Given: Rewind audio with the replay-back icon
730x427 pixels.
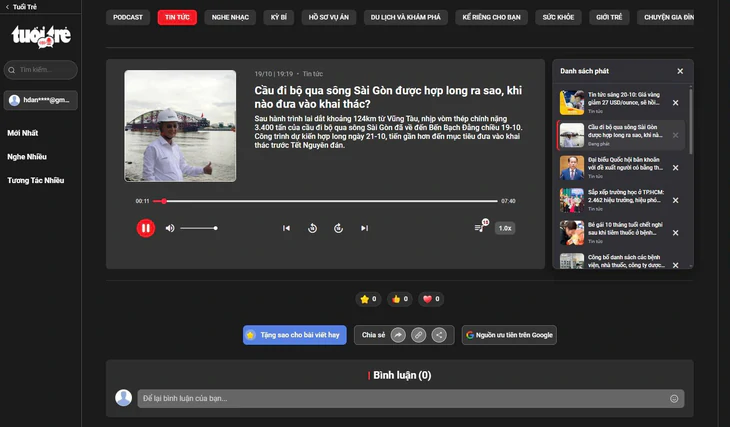Looking at the screenshot, I should coord(312,228).
